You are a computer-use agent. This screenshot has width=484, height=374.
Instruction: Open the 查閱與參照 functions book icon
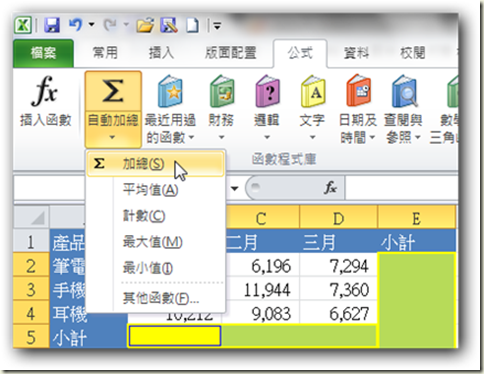(x=404, y=91)
